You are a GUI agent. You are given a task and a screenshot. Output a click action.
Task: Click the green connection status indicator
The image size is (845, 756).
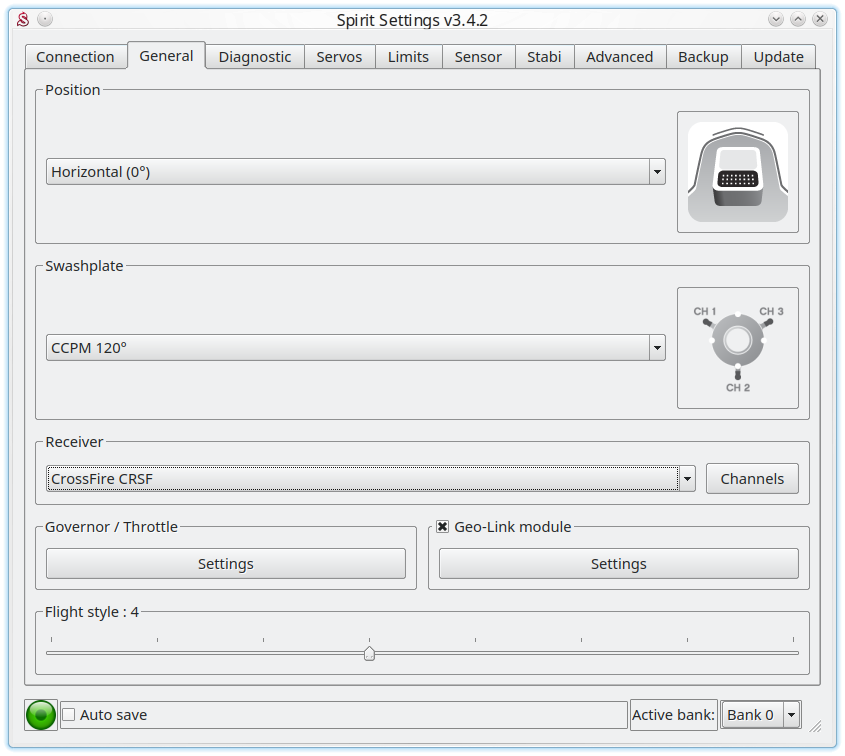[41, 715]
